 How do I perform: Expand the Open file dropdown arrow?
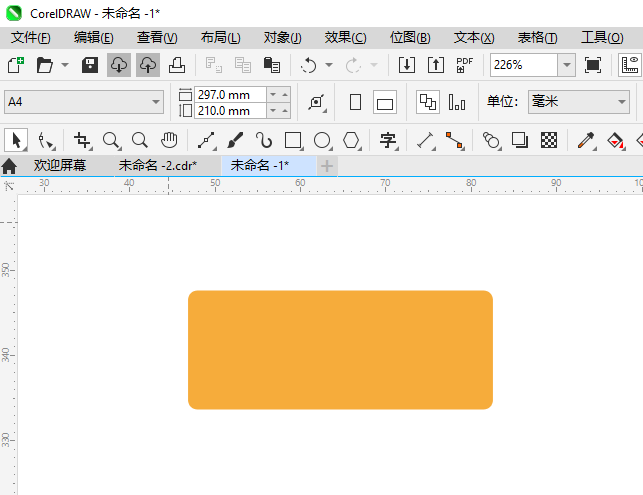point(65,65)
